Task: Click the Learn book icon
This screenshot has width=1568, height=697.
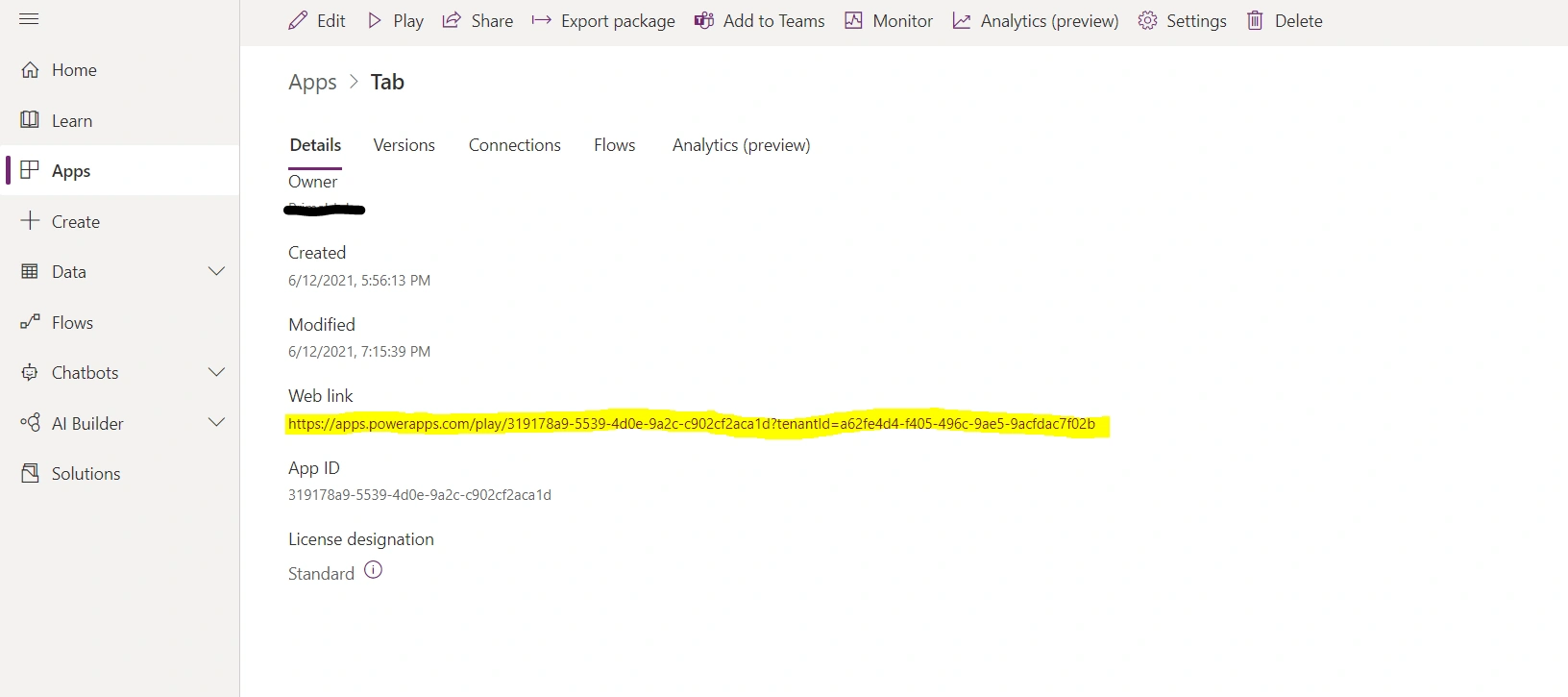Action: click(x=31, y=120)
